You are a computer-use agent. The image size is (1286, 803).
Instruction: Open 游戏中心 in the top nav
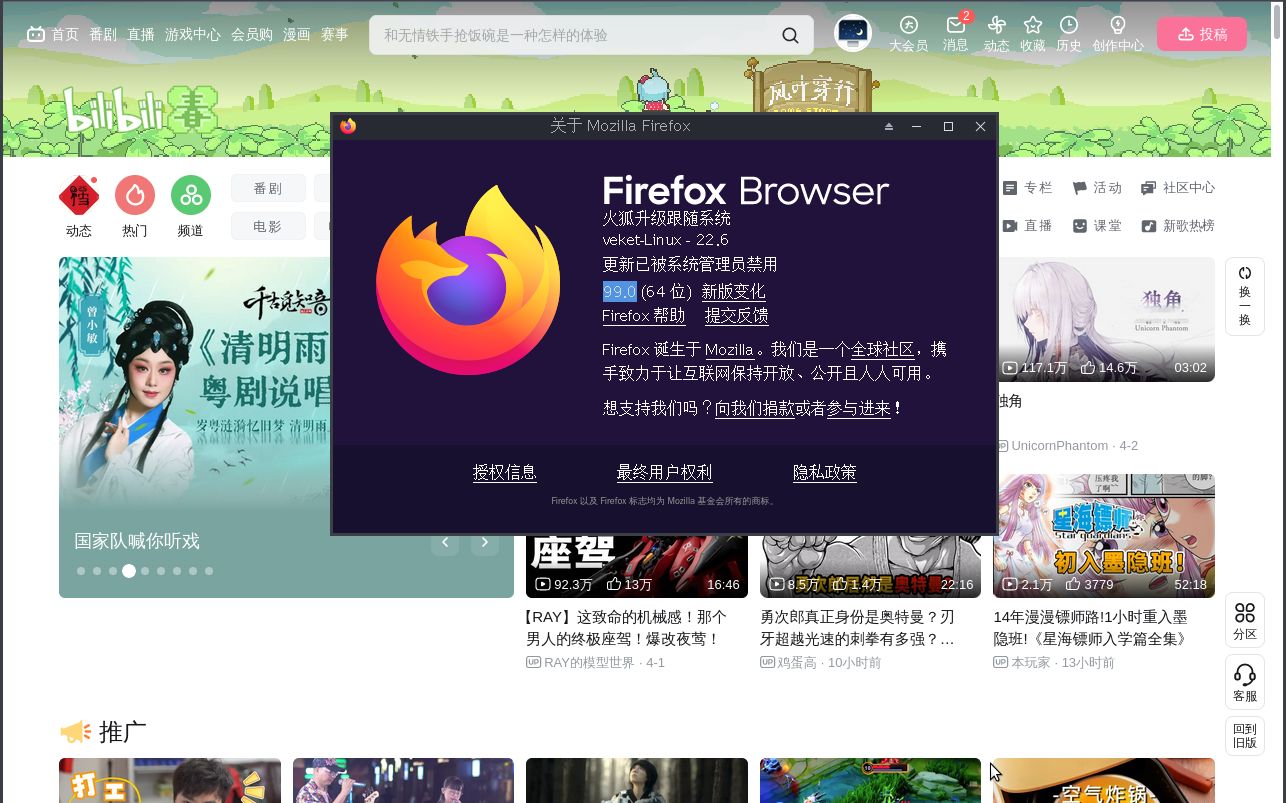pyautogui.click(x=193, y=34)
